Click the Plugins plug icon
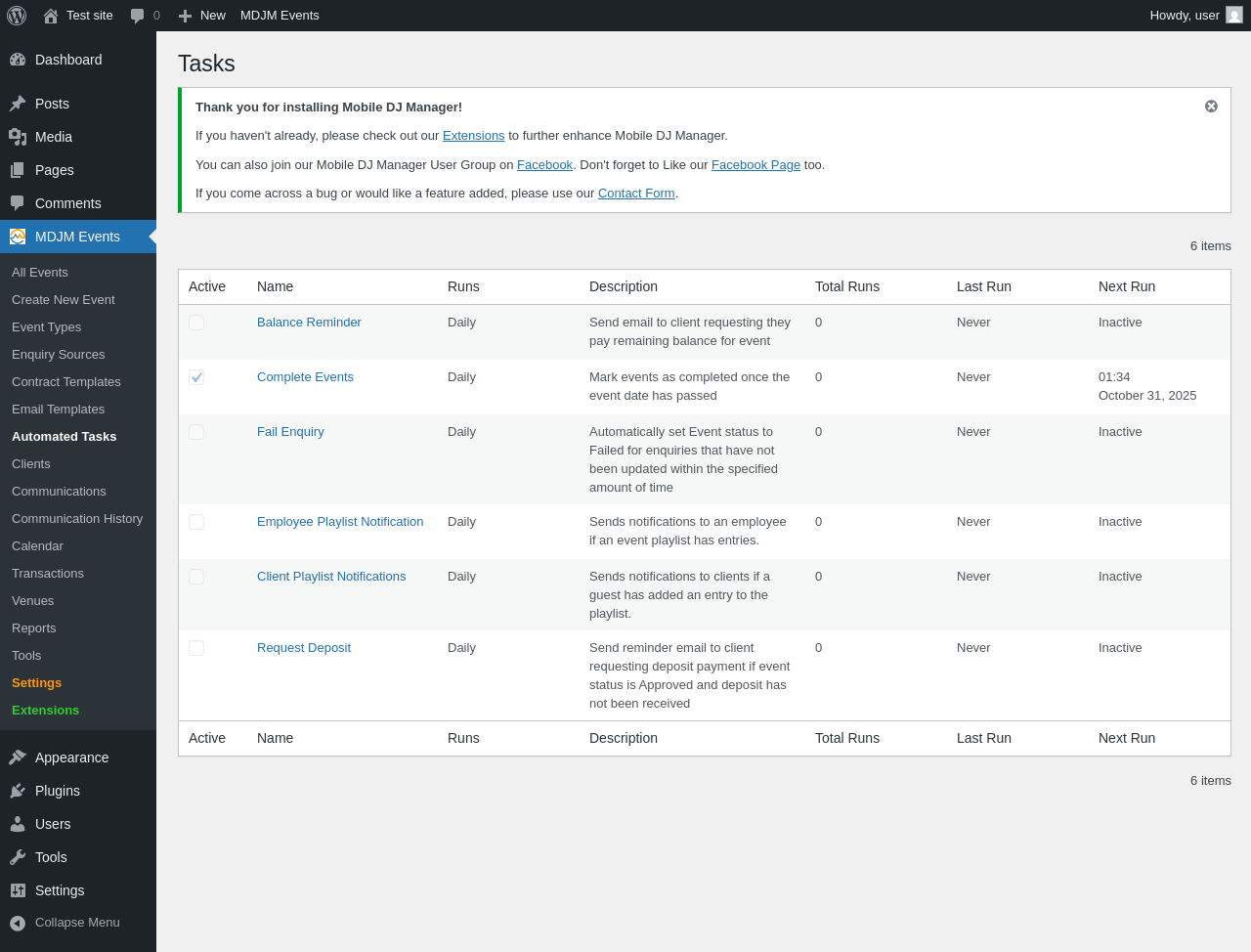The image size is (1251, 952). (18, 791)
